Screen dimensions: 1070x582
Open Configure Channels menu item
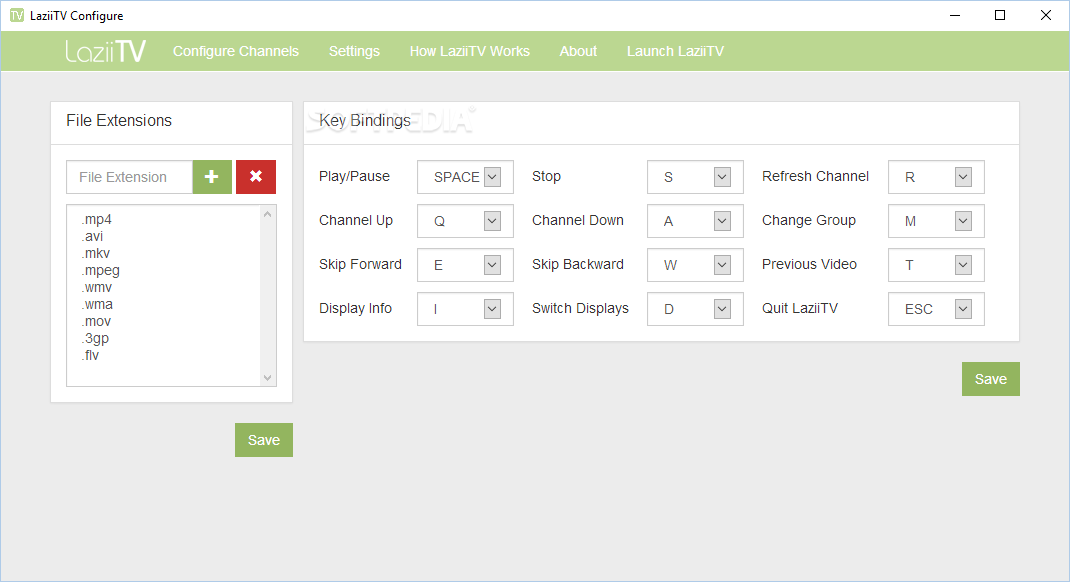pyautogui.click(x=235, y=51)
